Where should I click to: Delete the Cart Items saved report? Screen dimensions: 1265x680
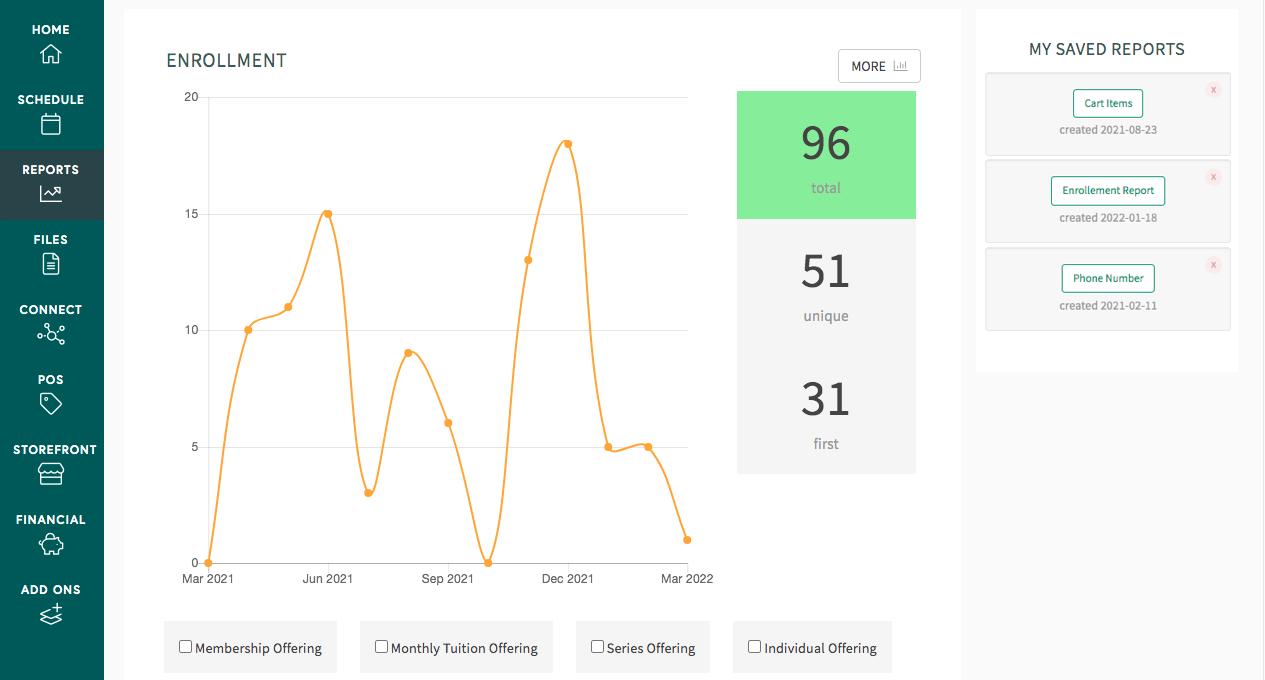pos(1213,90)
